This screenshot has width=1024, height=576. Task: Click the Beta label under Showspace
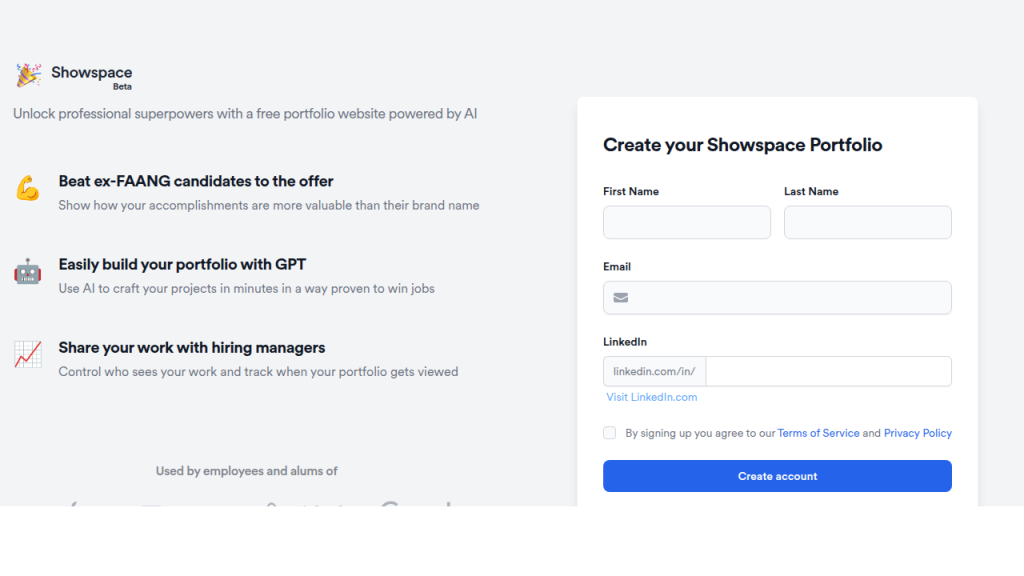pos(122,87)
